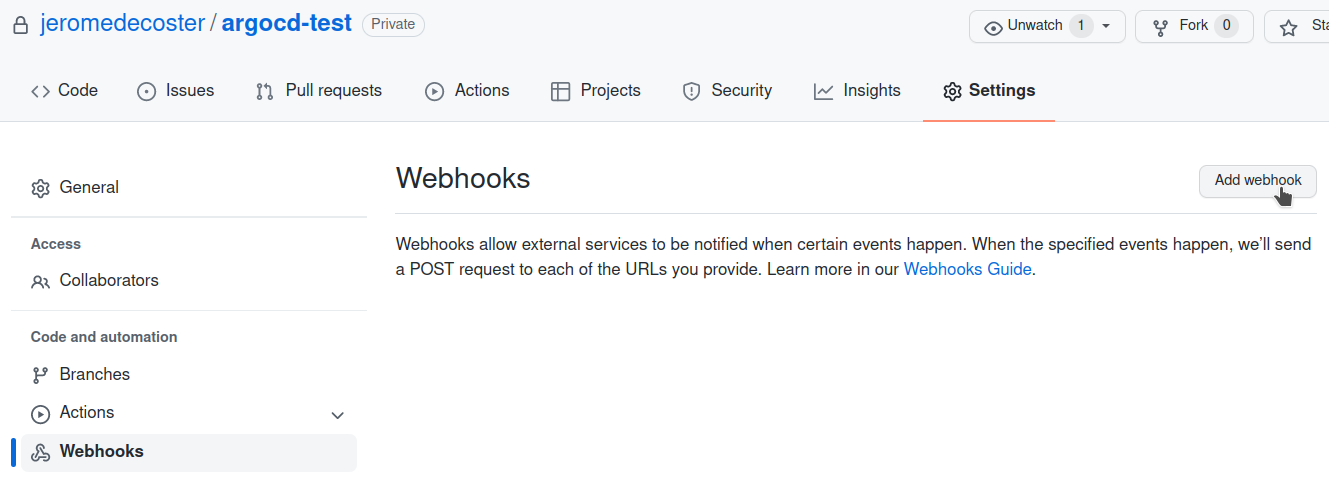This screenshot has height=478, width=1329.
Task: Click the argocd-test repository link
Action: click(x=286, y=24)
